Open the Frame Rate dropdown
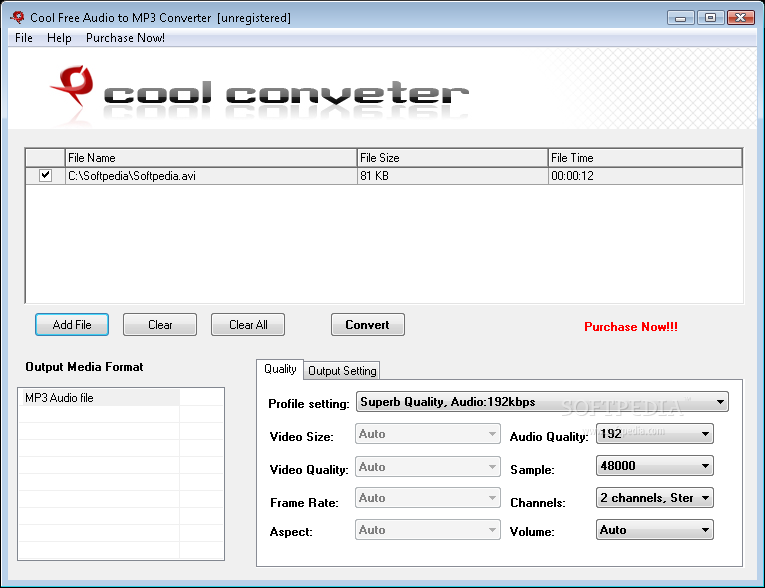The image size is (765, 588). (428, 498)
